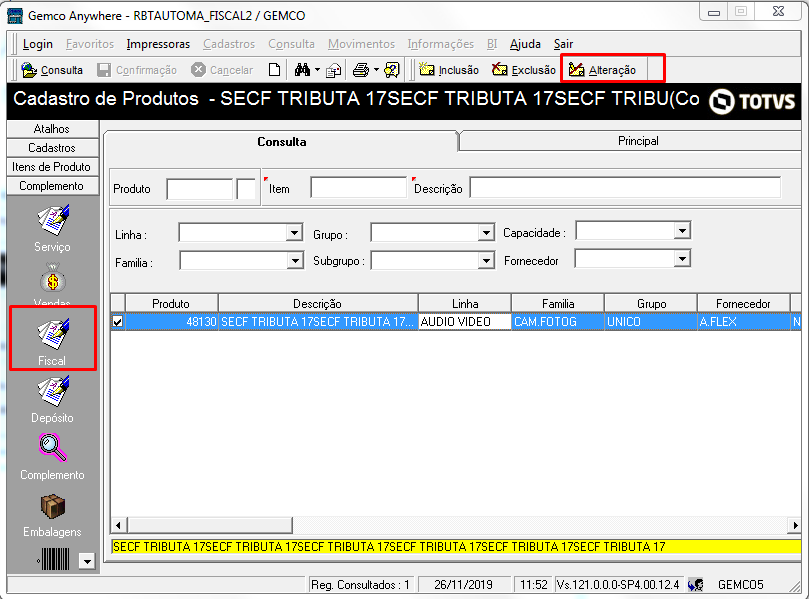Click the Atalhos sidebar button
This screenshot has width=809, height=599.
[x=52, y=129]
